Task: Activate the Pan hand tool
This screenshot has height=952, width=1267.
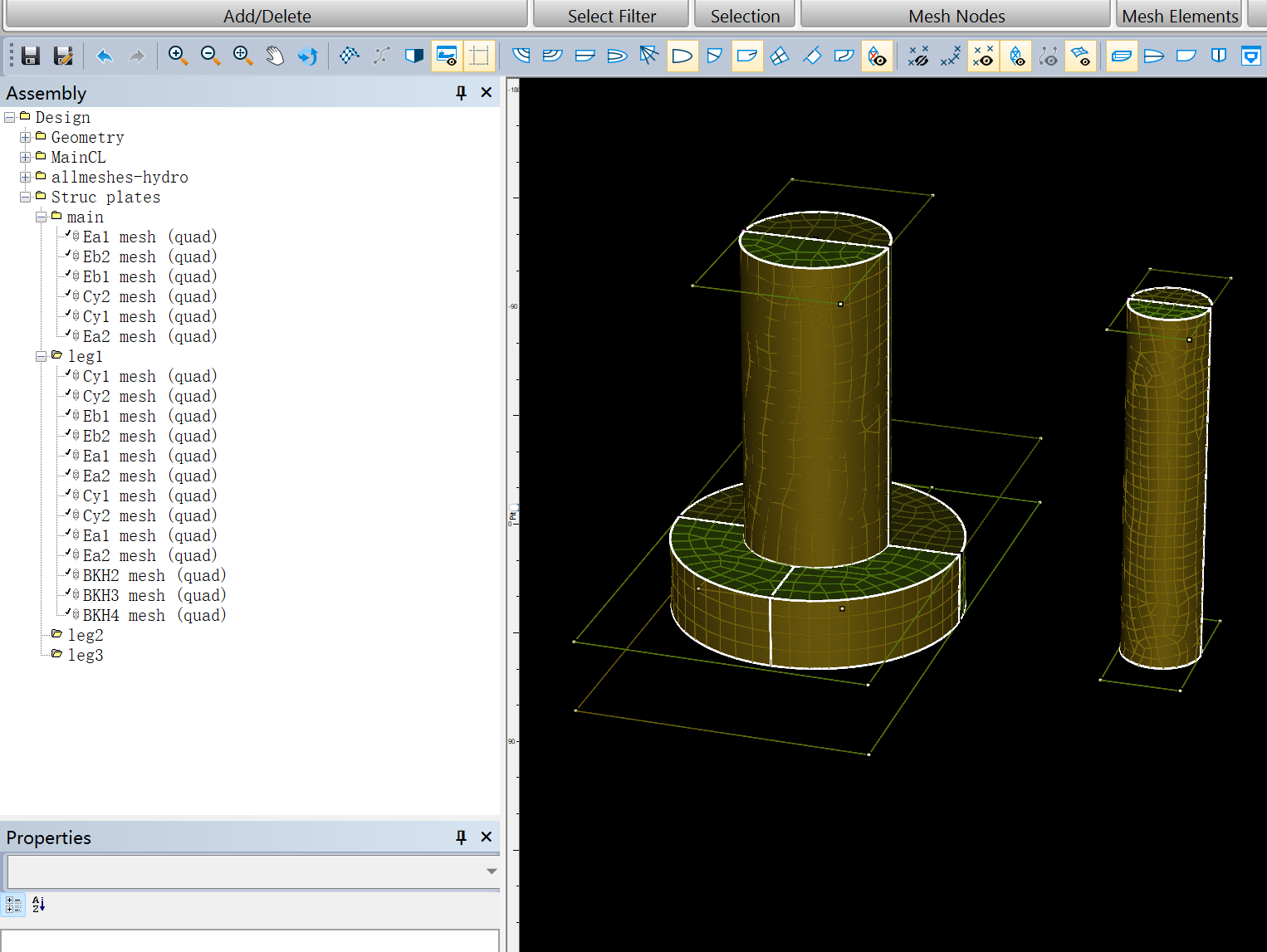Action: pos(275,56)
